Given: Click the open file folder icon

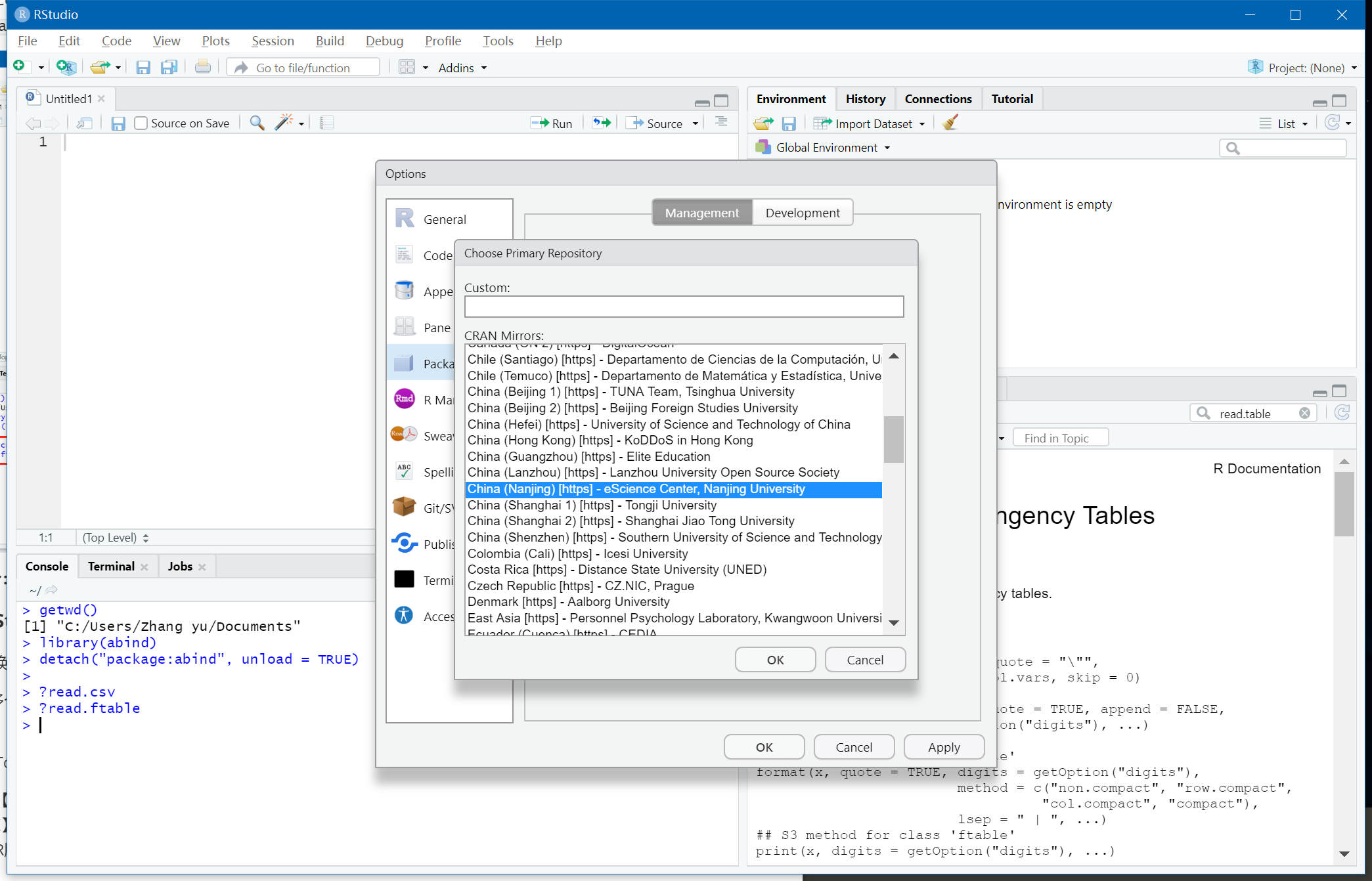Looking at the screenshot, I should [100, 67].
